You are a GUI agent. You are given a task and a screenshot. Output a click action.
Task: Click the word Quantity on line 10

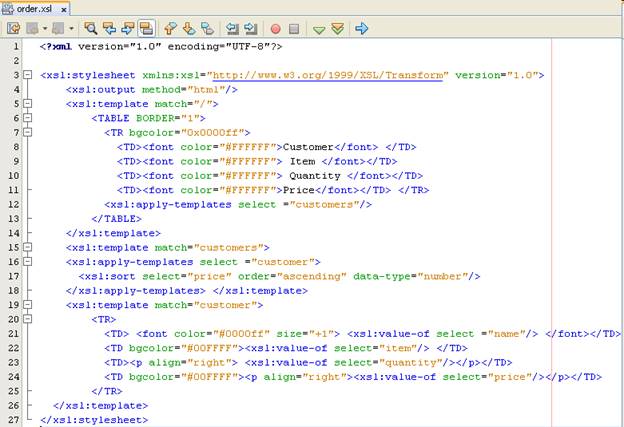click(x=315, y=175)
